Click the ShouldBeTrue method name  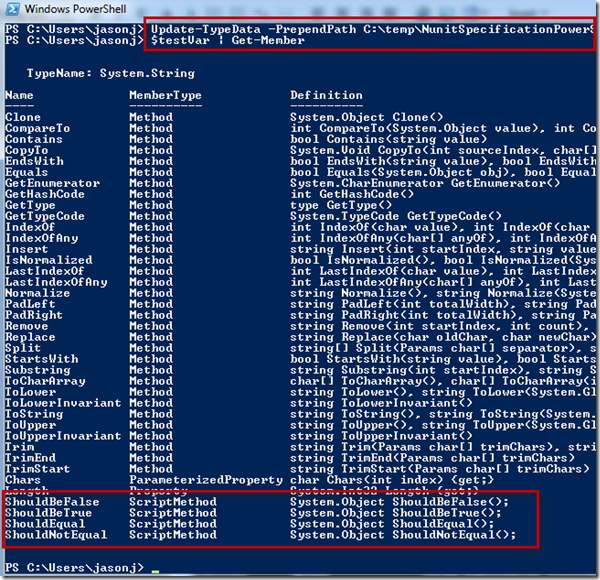(49, 513)
